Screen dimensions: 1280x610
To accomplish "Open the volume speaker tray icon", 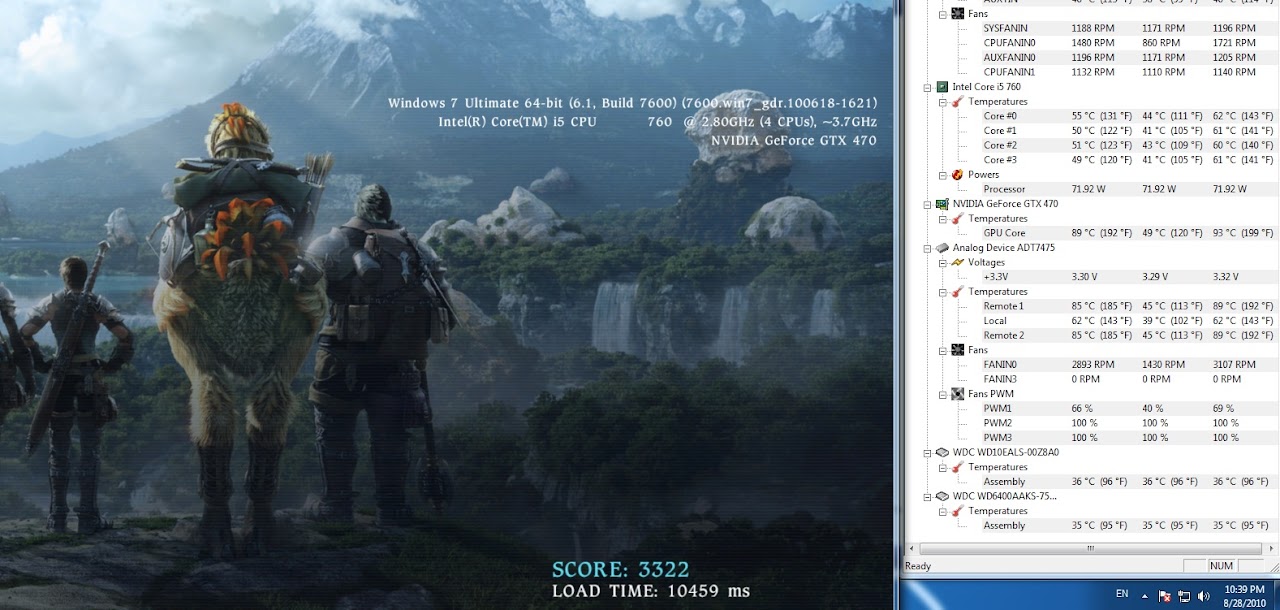I will coord(1203,595).
